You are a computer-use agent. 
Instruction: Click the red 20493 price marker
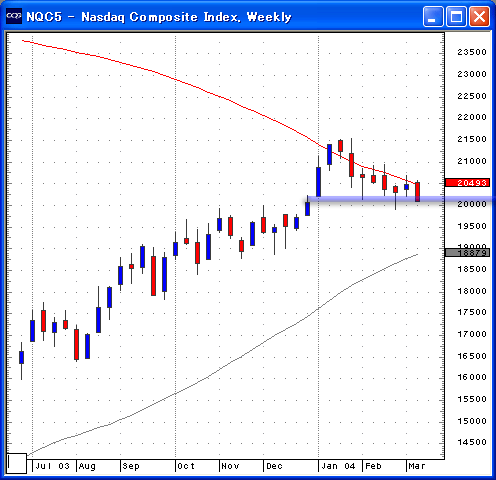pyautogui.click(x=467, y=183)
